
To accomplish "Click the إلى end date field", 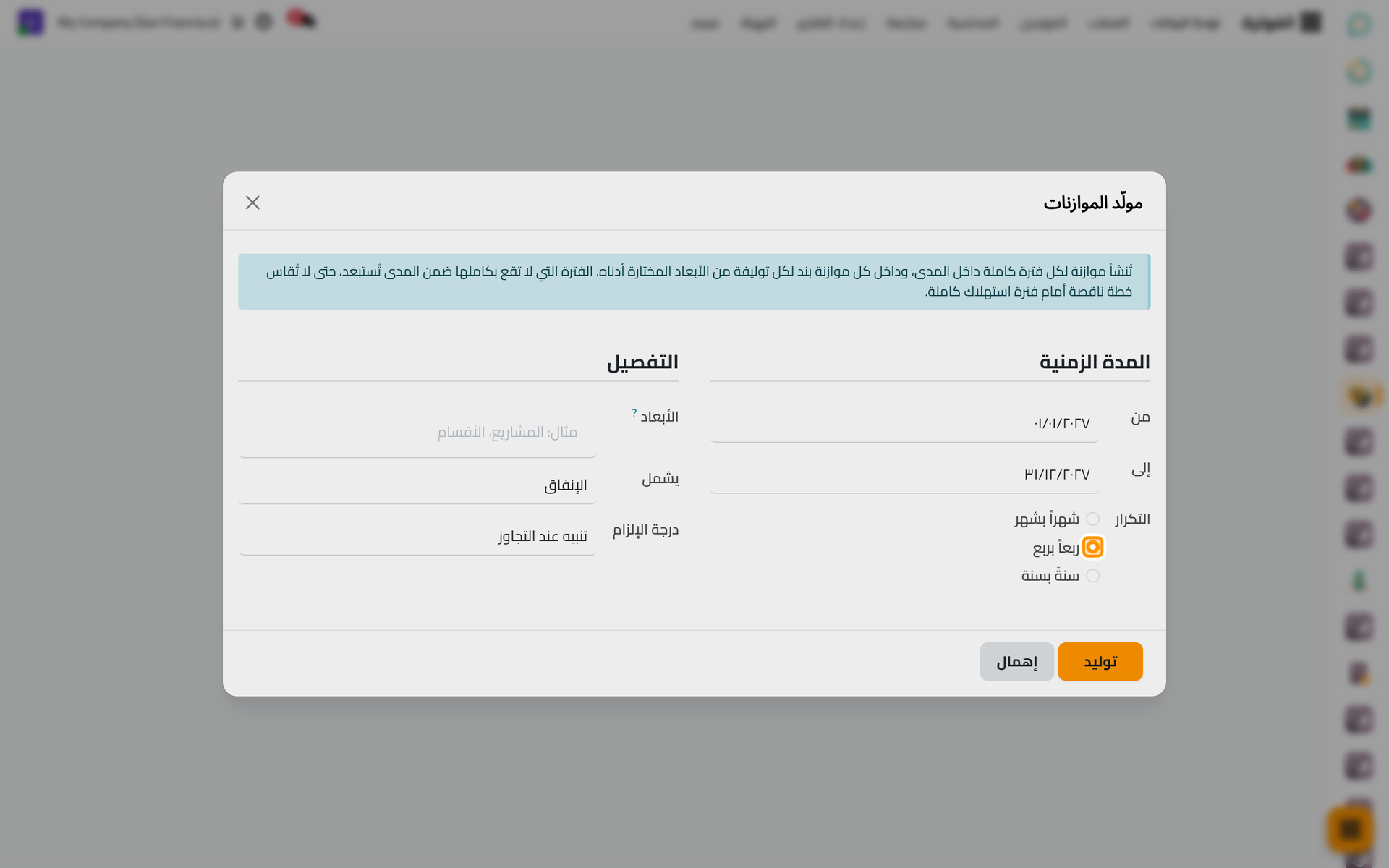I will [x=904, y=475].
